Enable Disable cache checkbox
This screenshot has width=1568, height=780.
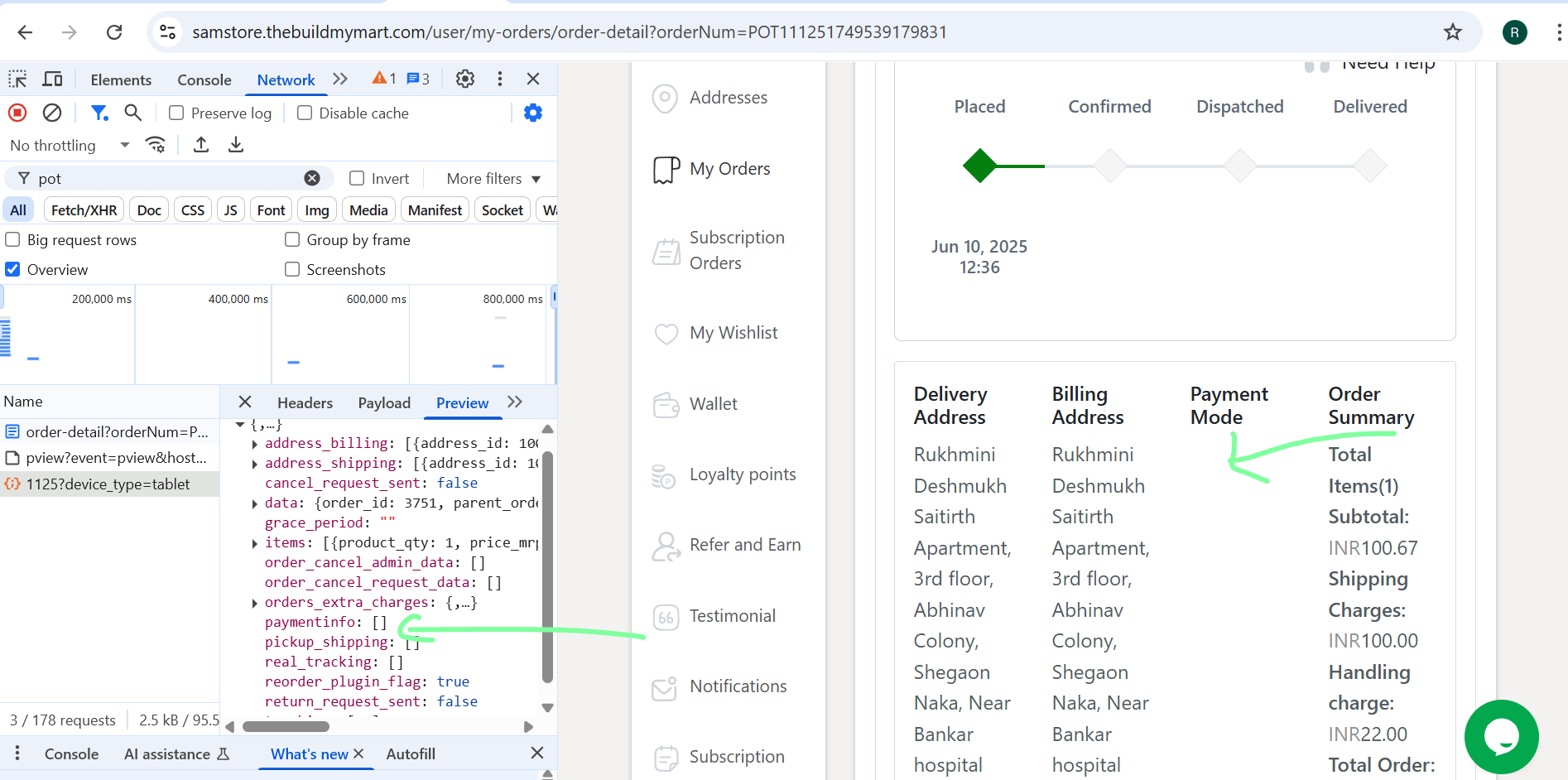click(305, 113)
